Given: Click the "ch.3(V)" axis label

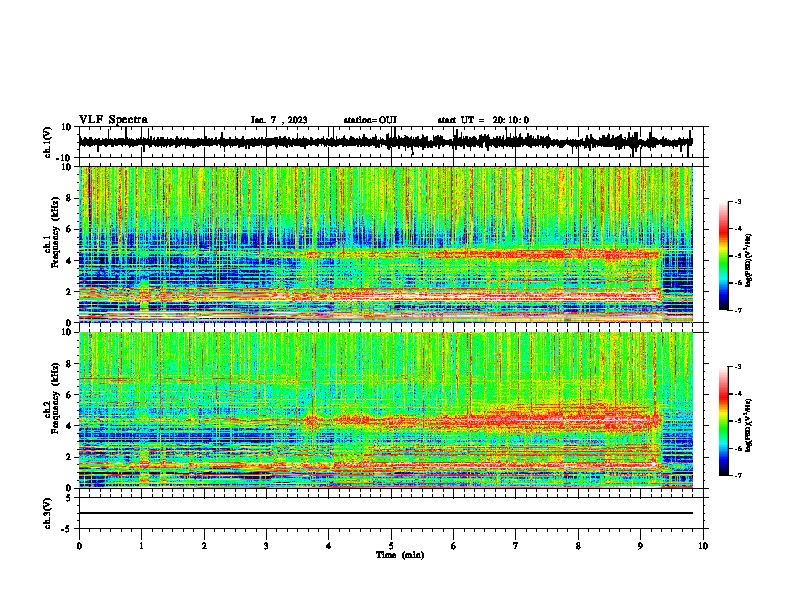Looking at the screenshot, I should pyautogui.click(x=48, y=514).
